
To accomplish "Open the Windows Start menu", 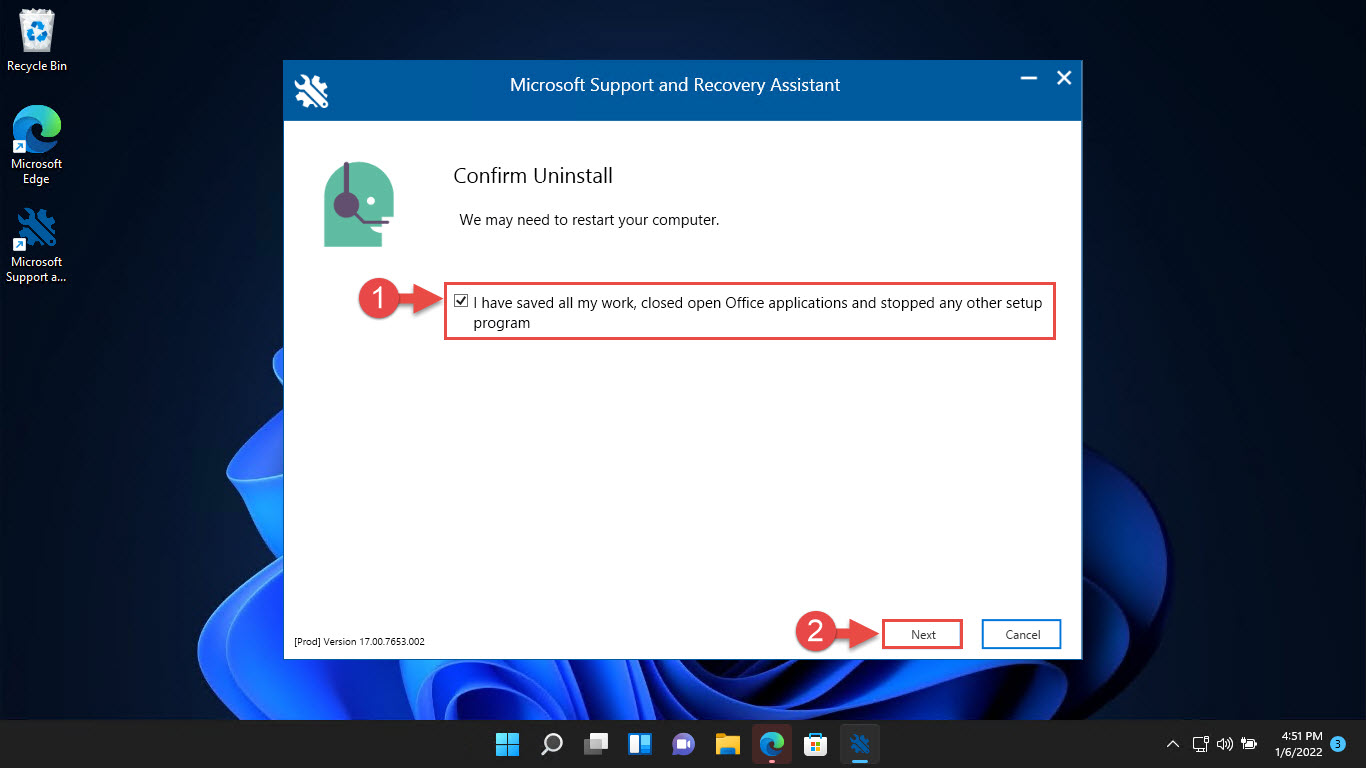I will [x=508, y=744].
